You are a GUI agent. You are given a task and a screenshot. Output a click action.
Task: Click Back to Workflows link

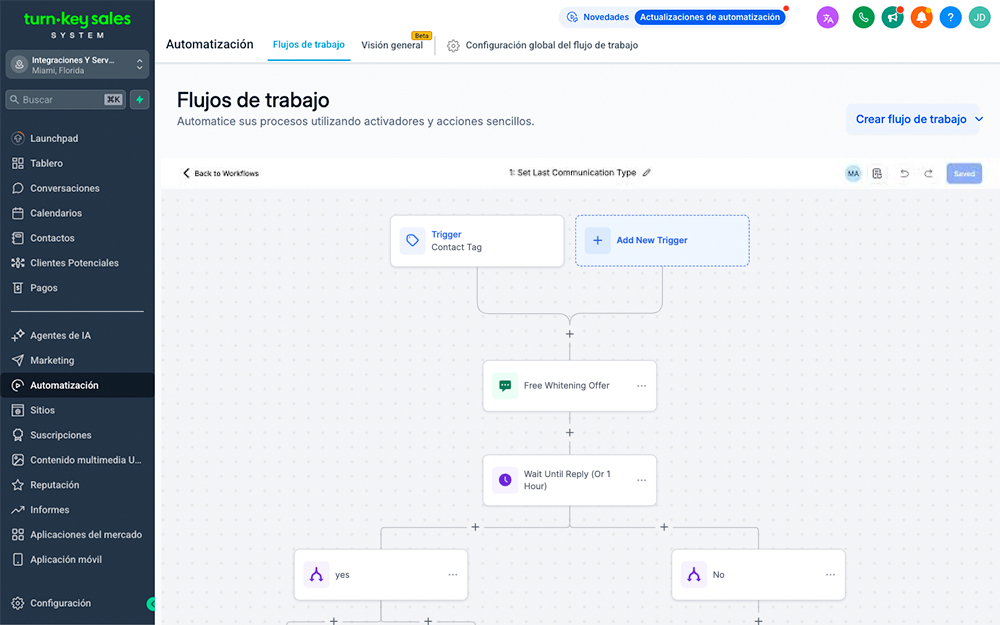click(x=221, y=173)
